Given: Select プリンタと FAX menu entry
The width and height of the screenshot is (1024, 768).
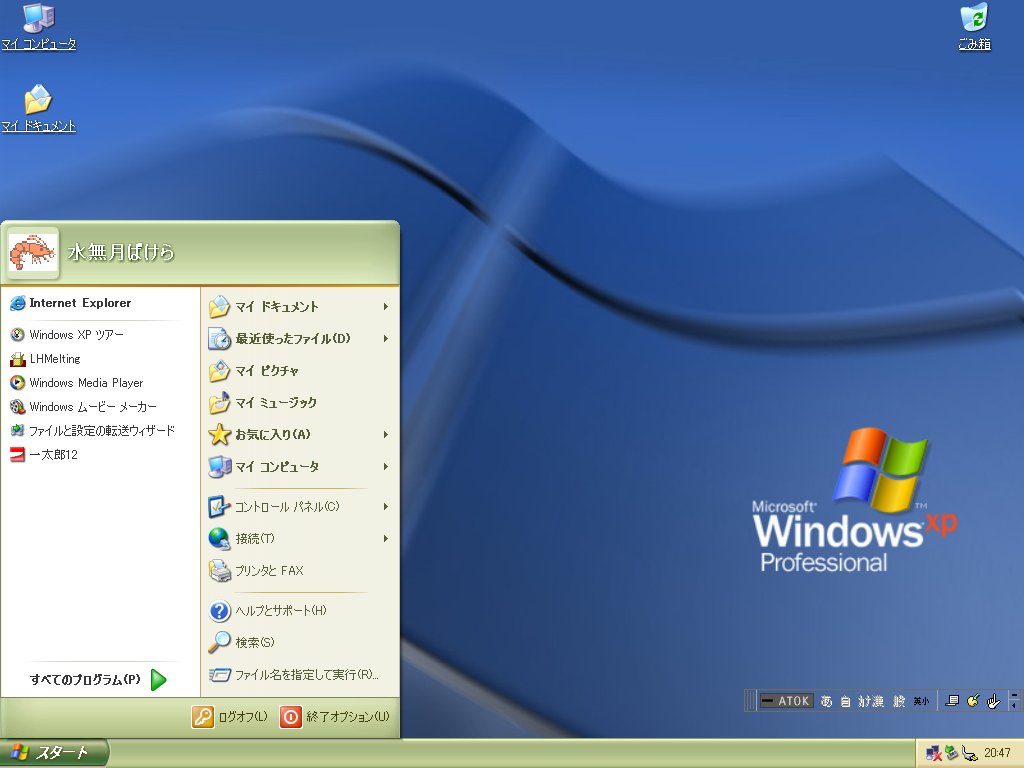Looking at the screenshot, I should tap(268, 571).
